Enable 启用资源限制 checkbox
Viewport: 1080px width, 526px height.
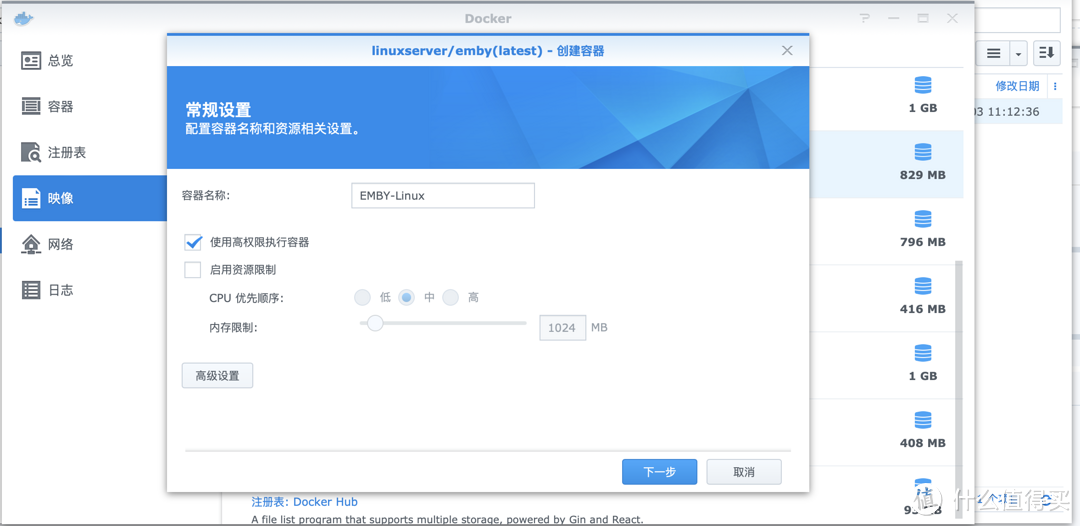[x=193, y=270]
